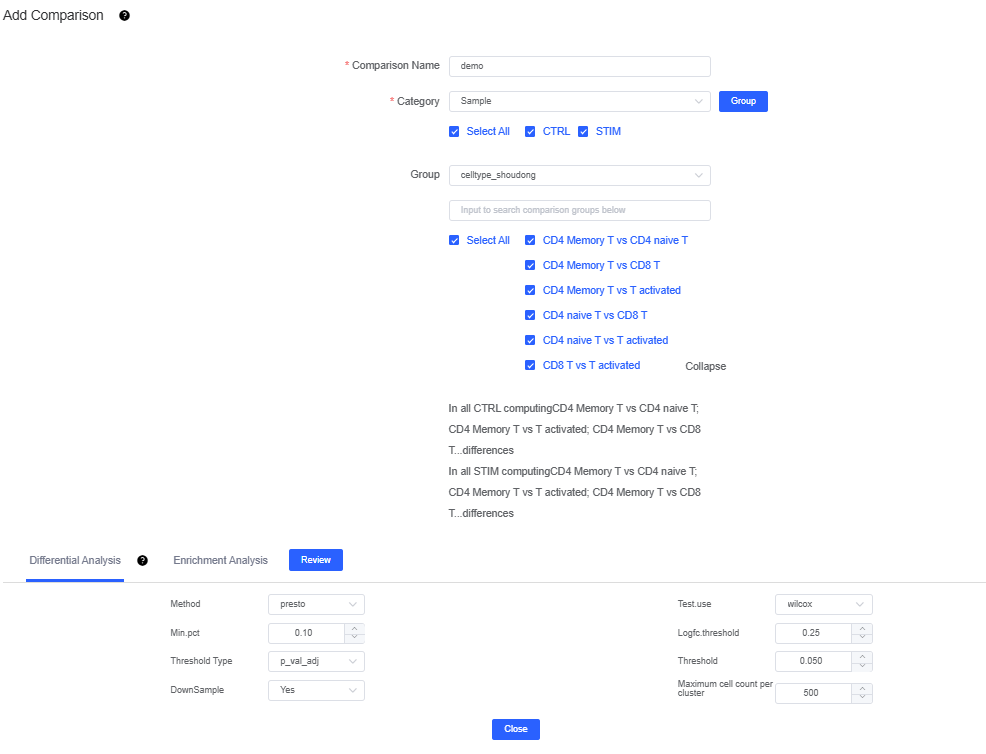Decrease maximum cell count per cluster

click(862, 698)
